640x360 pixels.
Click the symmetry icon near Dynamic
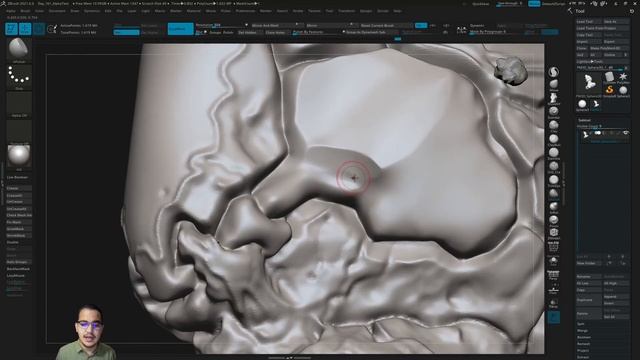click(x=462, y=29)
